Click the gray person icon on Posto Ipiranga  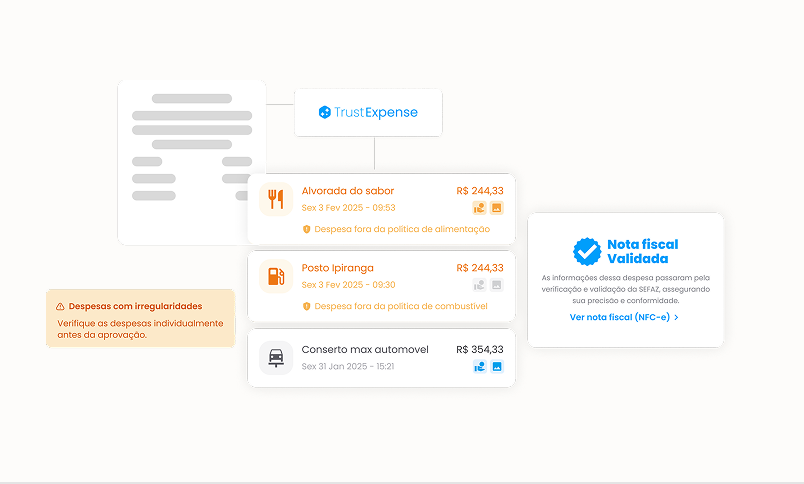click(x=480, y=285)
